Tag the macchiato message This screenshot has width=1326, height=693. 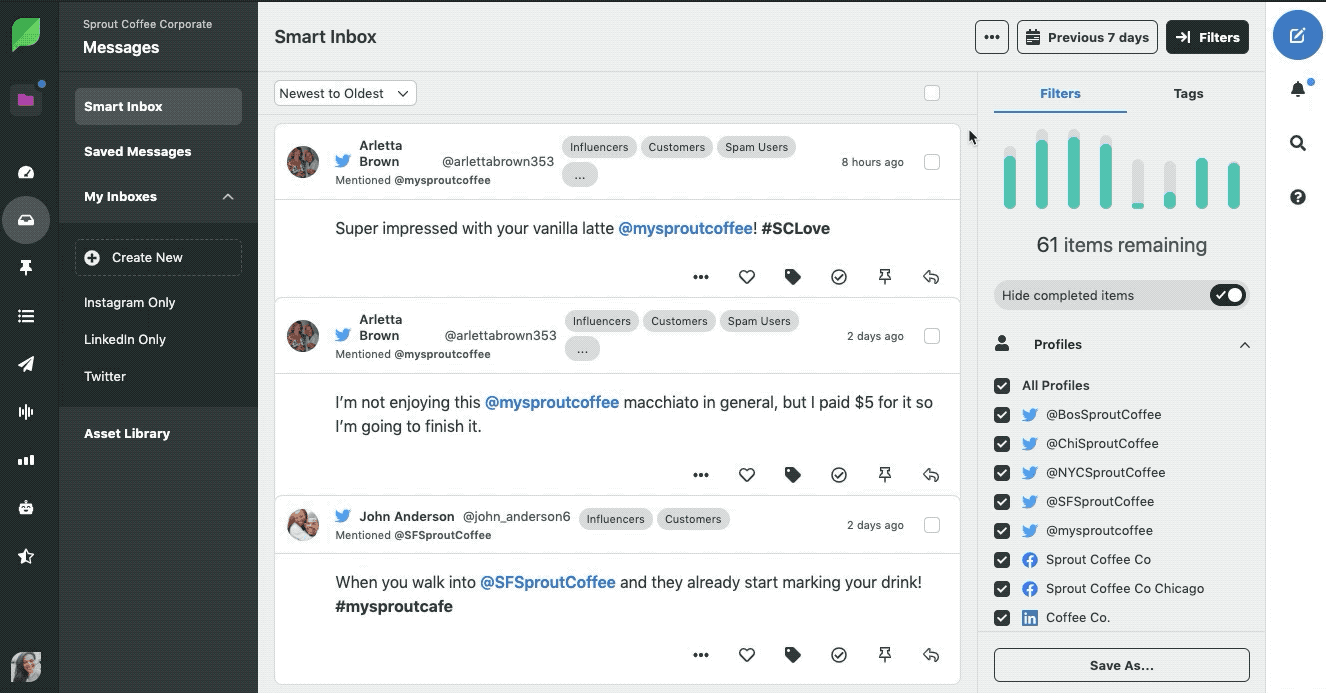(792, 475)
